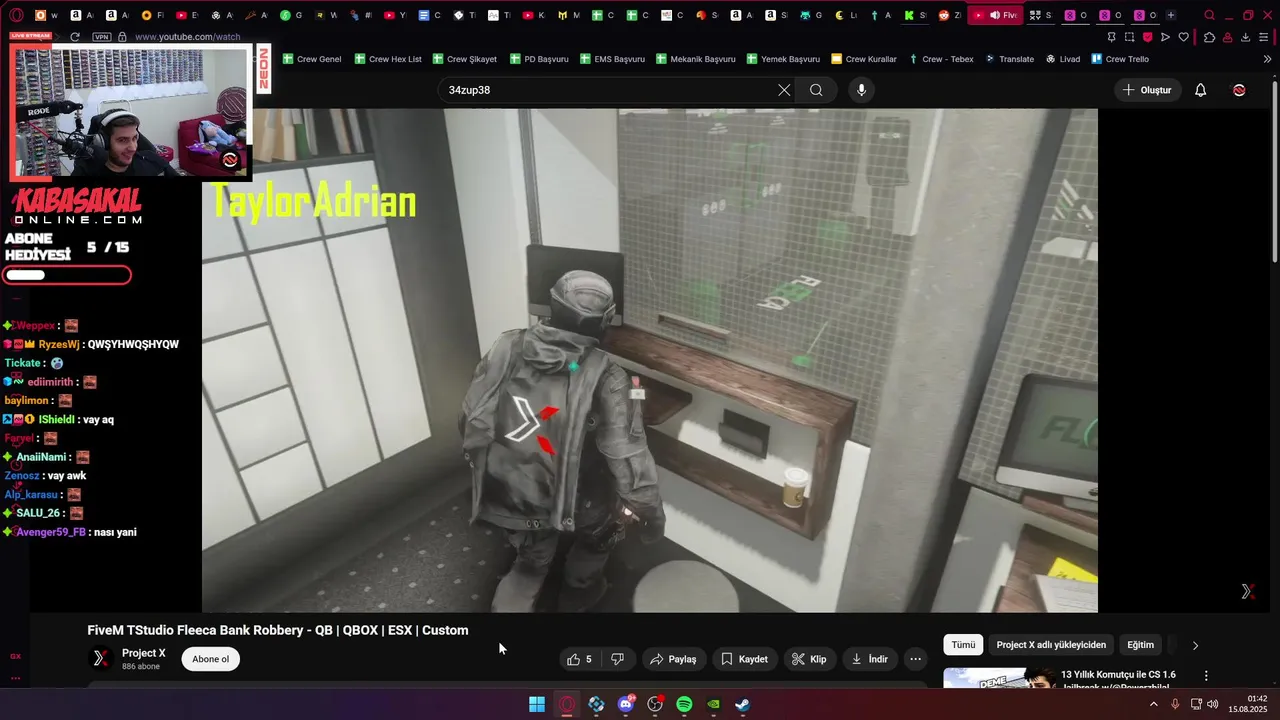Image resolution: width=1280 pixels, height=720 pixels.
Task: Open a new browser tab with plus button
Action: point(1171,15)
